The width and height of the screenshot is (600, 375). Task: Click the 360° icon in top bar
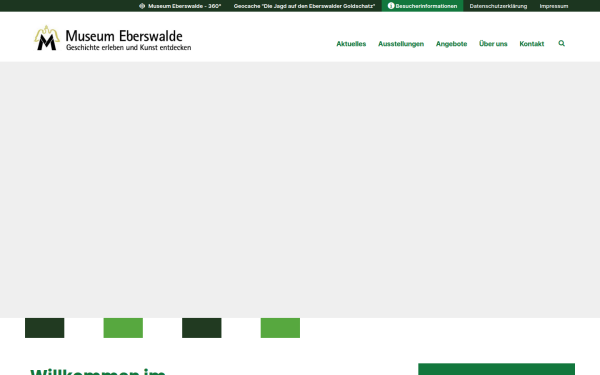142,6
